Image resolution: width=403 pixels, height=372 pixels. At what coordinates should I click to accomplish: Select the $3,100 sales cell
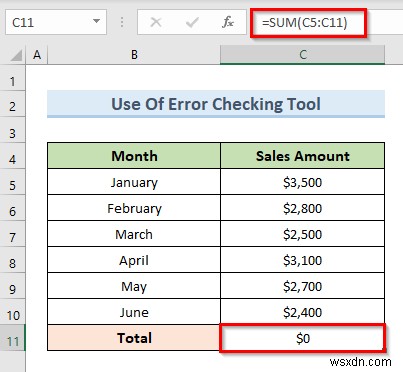point(303,260)
